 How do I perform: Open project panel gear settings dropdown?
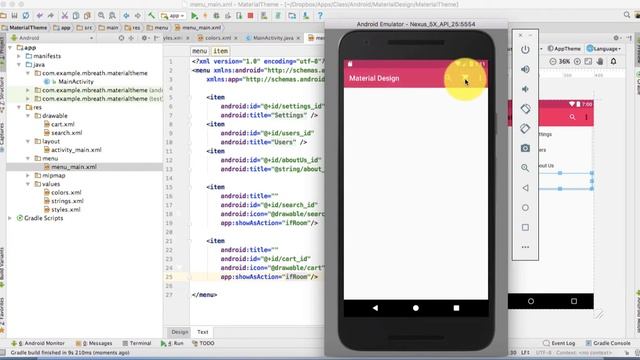click(x=145, y=38)
